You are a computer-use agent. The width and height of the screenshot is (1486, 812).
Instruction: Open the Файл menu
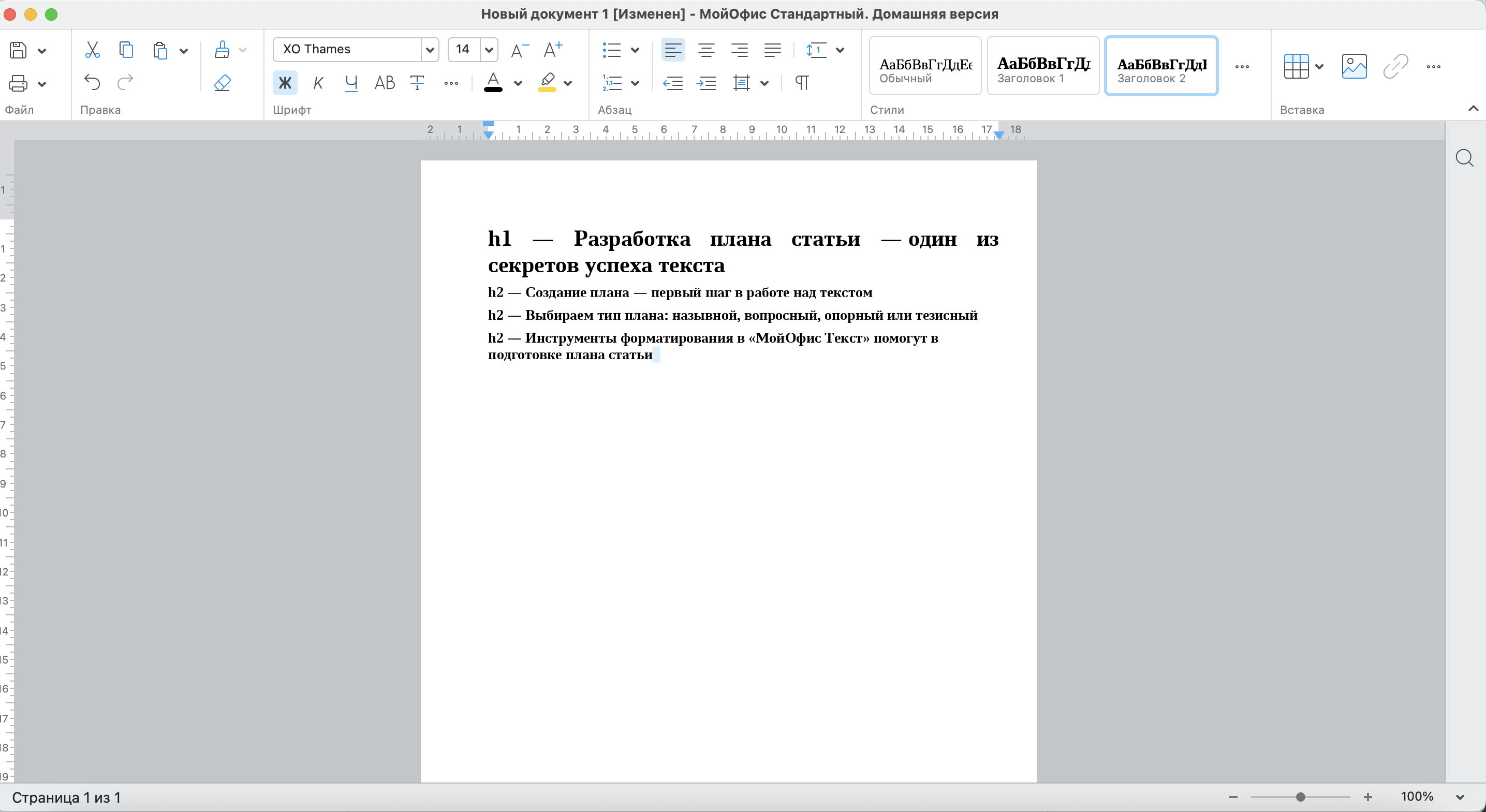tap(21, 110)
